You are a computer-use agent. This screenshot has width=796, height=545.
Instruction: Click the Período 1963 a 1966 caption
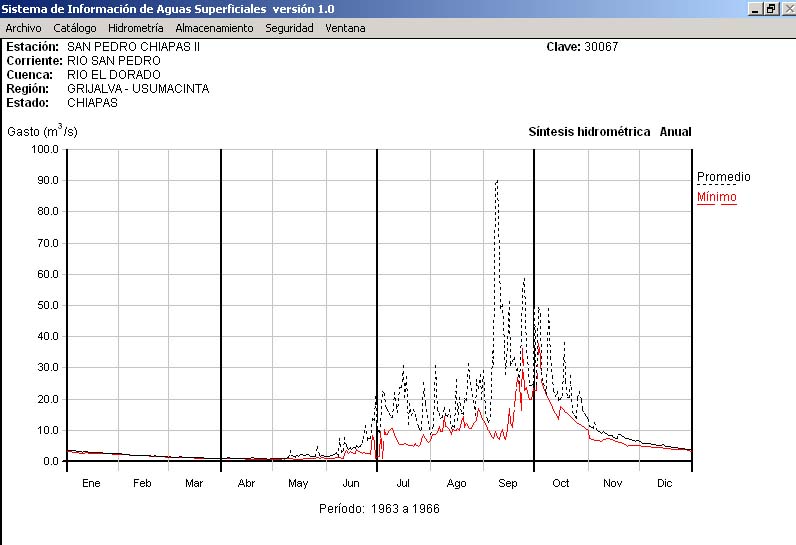pos(379,509)
